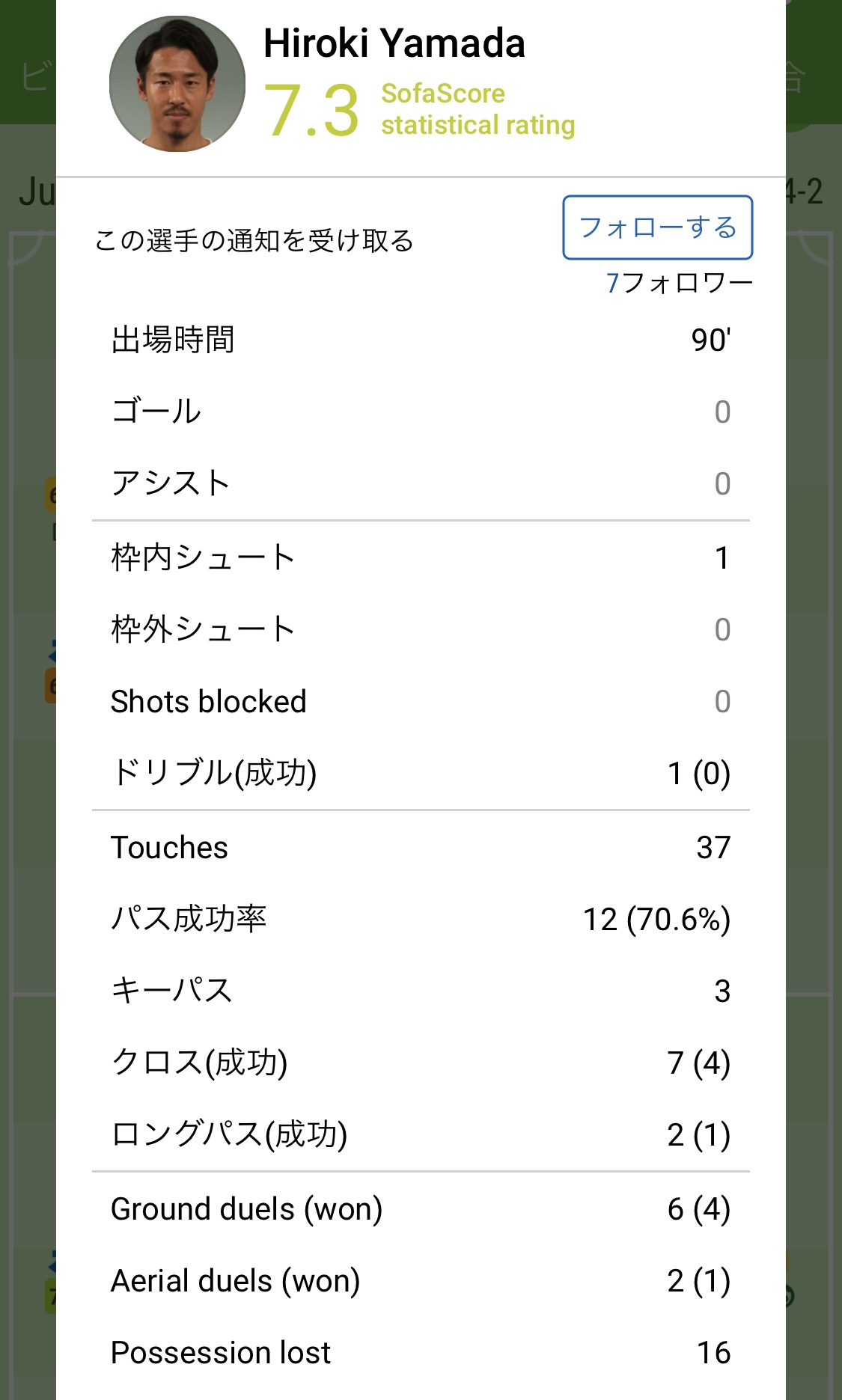
Task: Select the ドリブル(成功) dribbles row
Action: click(x=421, y=773)
